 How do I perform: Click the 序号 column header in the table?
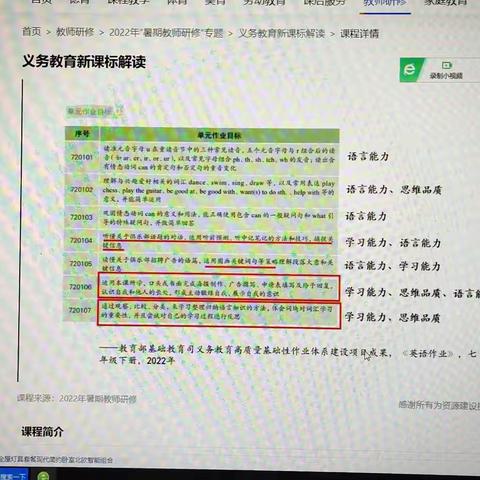click(82, 134)
